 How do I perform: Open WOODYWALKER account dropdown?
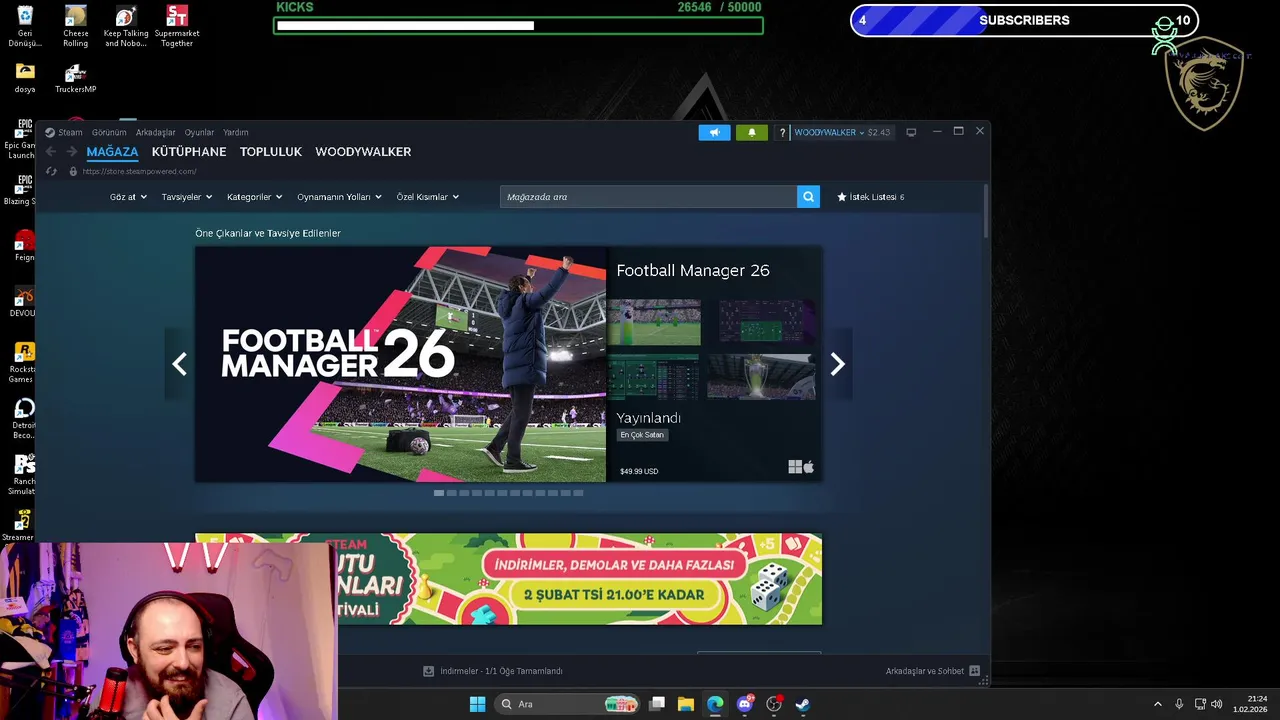point(842,132)
